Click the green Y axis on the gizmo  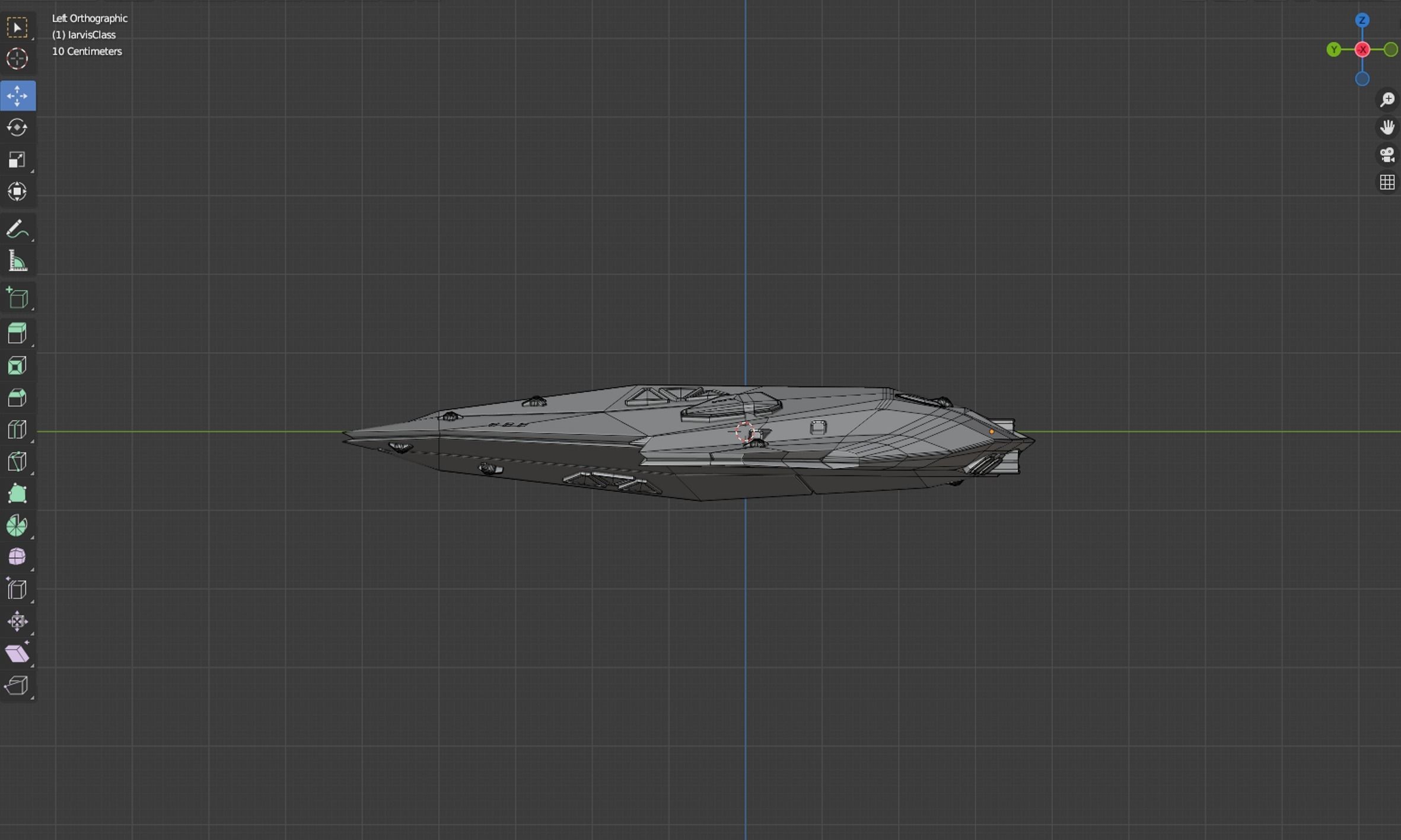tap(1333, 49)
